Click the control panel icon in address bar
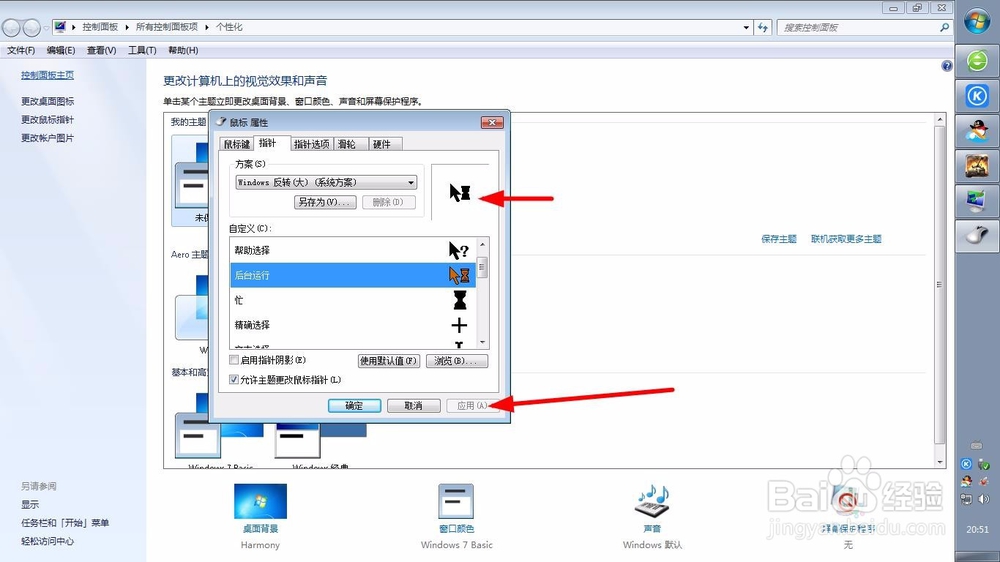 (60, 27)
